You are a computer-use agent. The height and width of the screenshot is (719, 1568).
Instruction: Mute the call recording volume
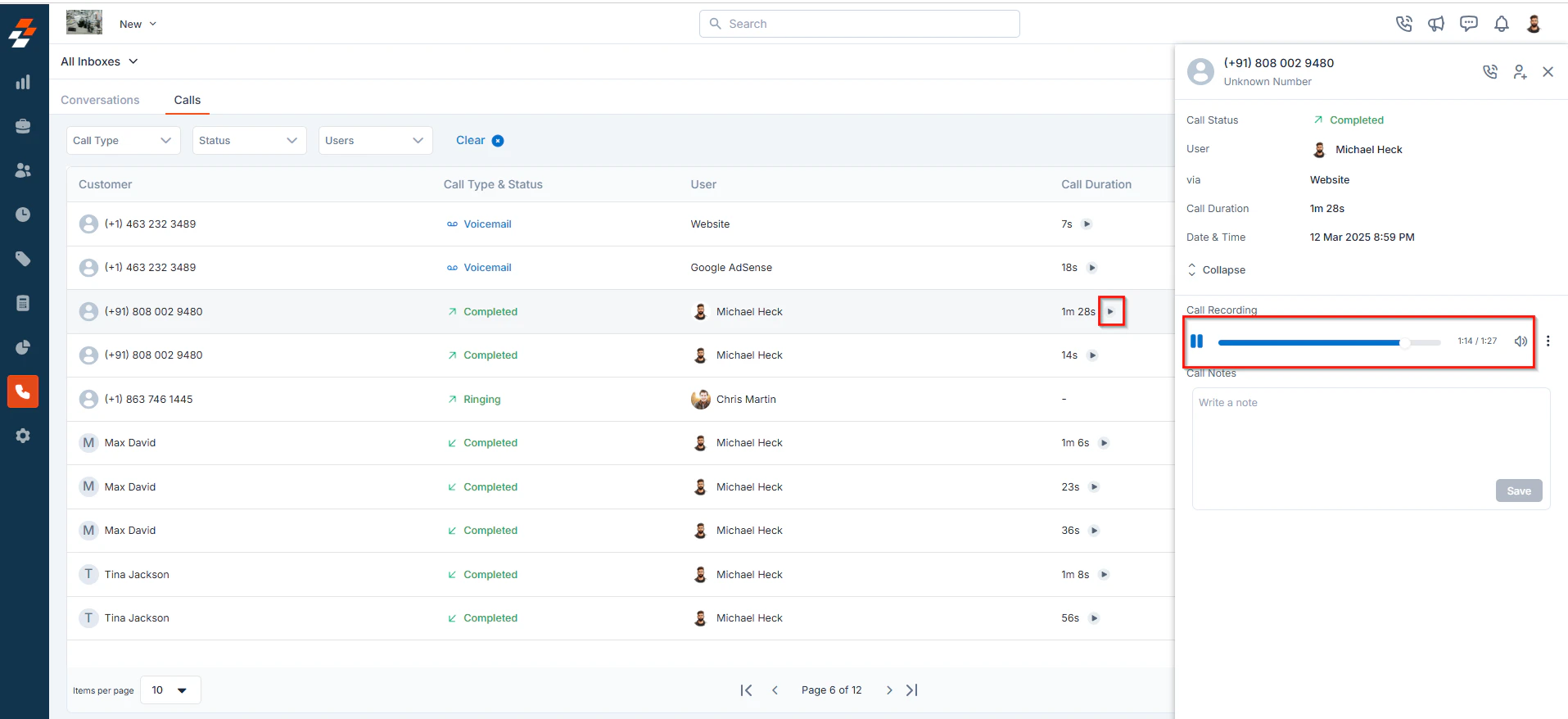[1521, 341]
